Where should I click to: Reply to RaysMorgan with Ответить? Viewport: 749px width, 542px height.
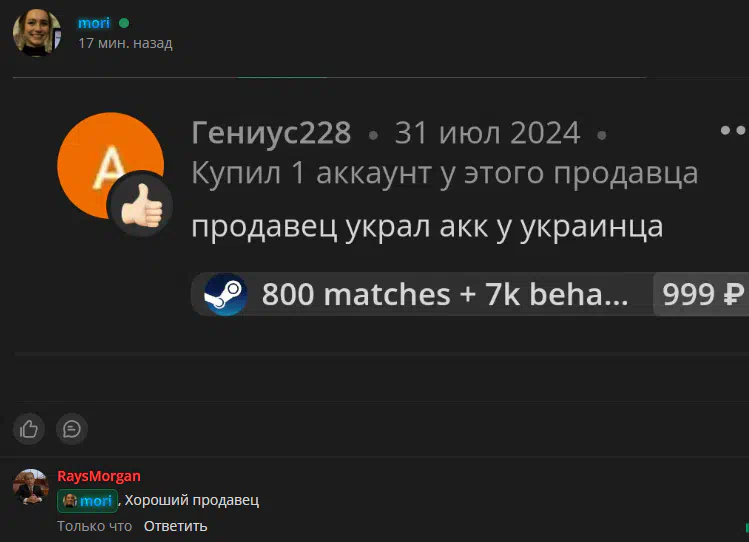point(175,526)
